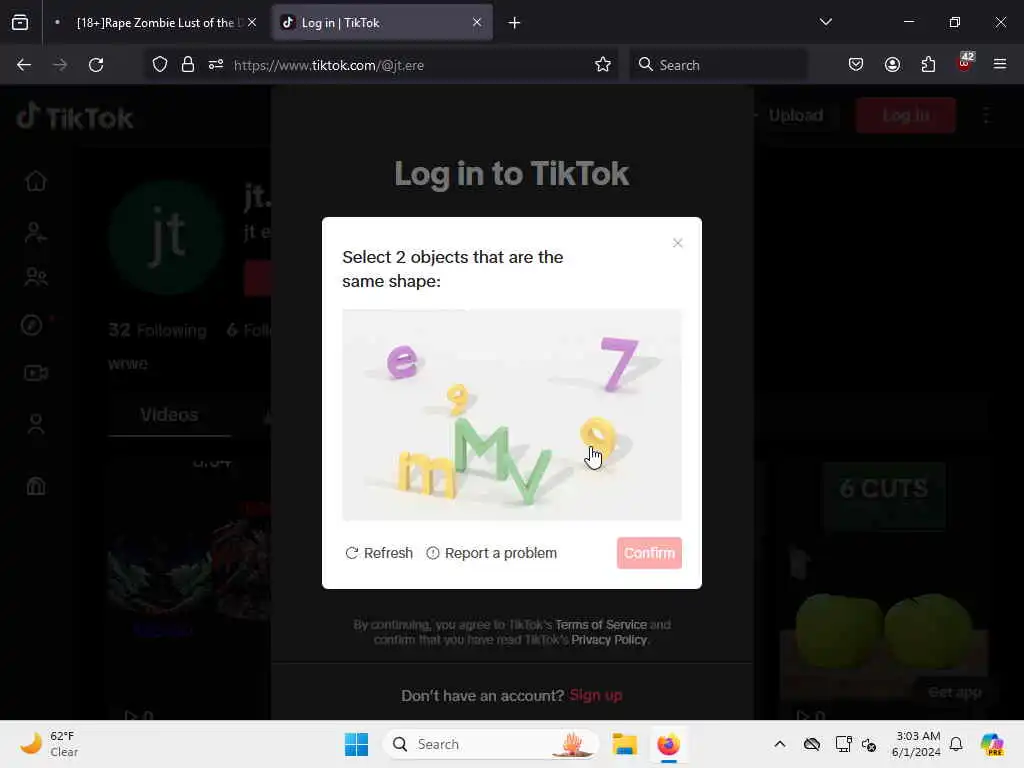The image size is (1024, 768).
Task: Open Windows Start menu
Action: click(356, 744)
